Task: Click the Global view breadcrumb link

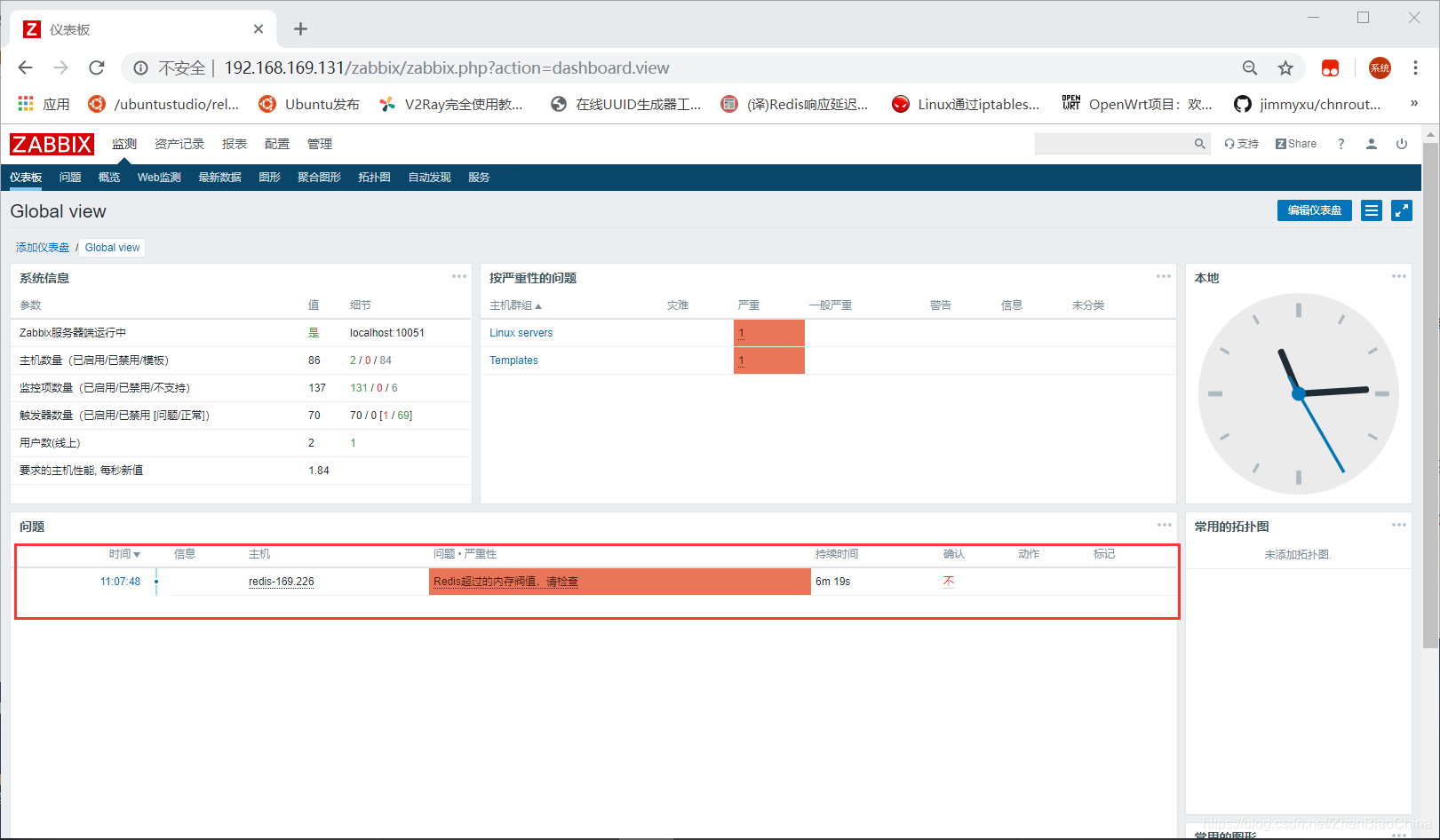Action: (x=113, y=248)
